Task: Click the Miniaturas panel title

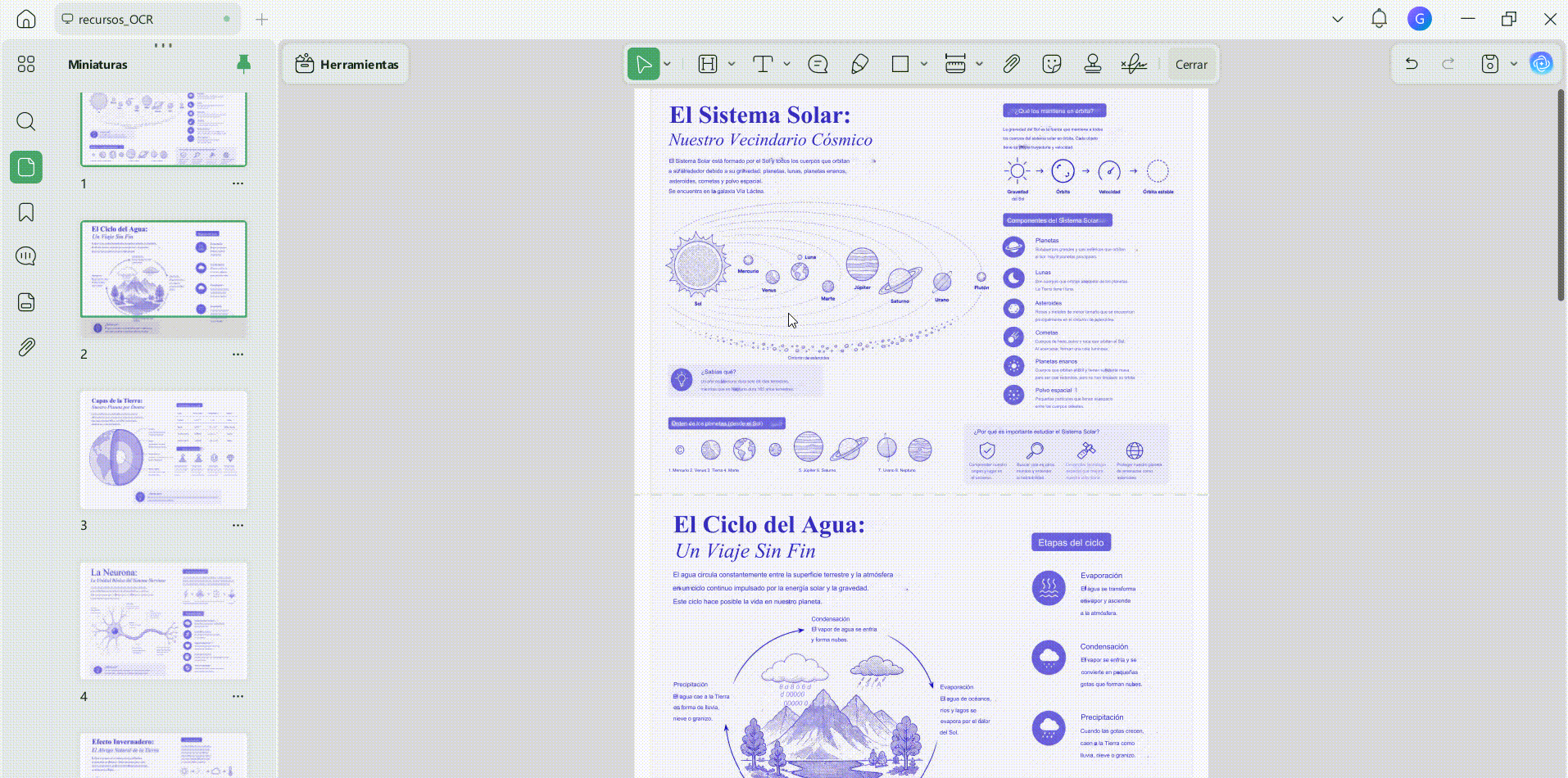Action: (97, 65)
